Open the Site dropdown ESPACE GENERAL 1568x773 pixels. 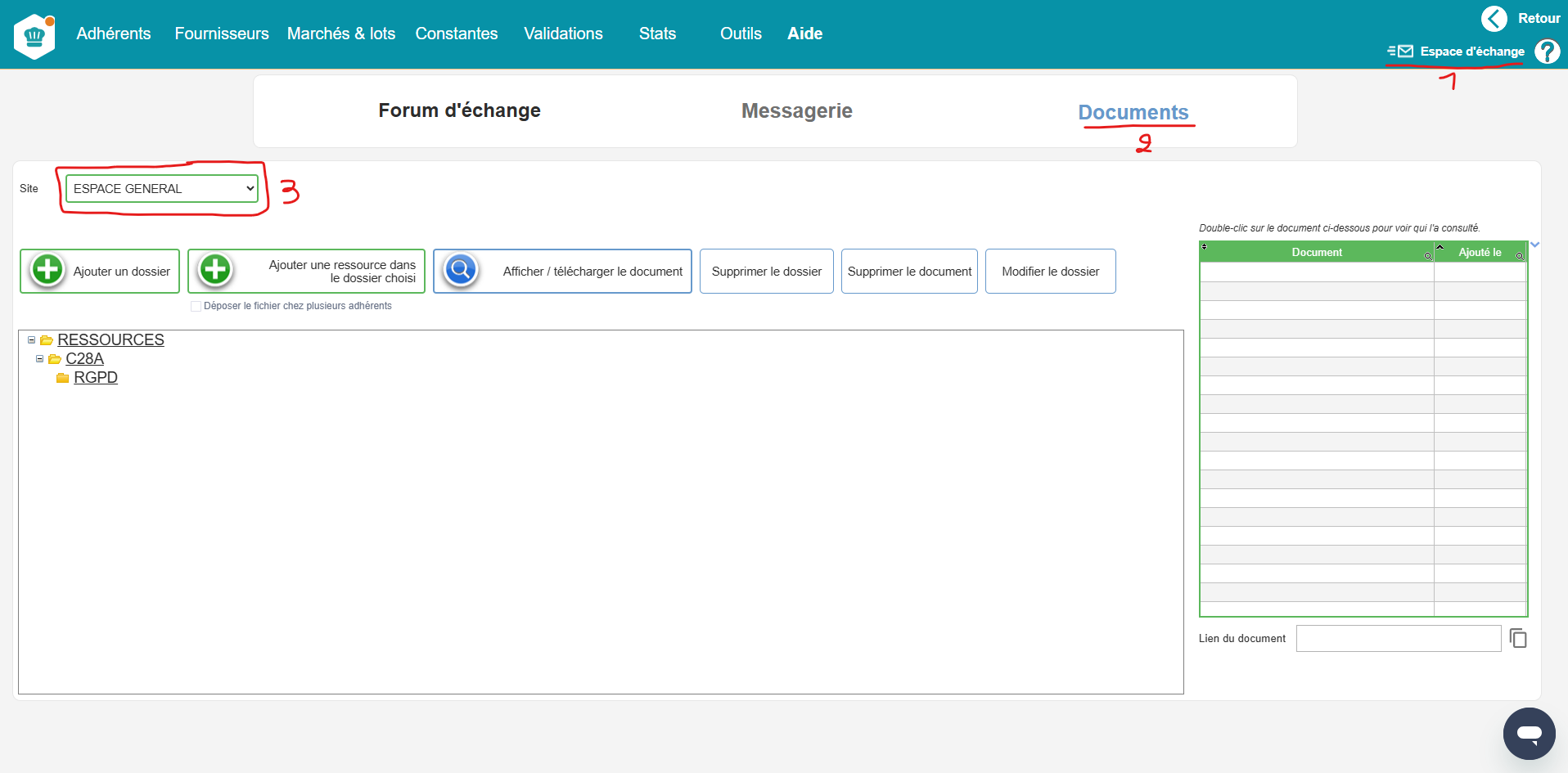(162, 189)
